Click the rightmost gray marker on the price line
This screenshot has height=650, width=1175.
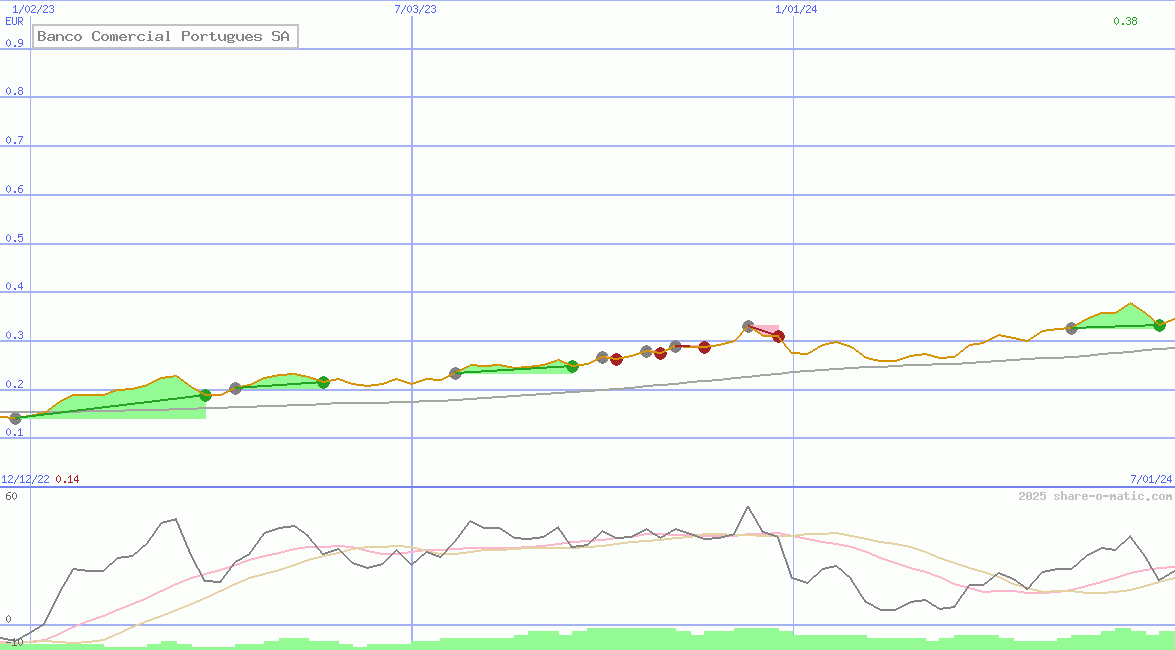pos(1071,328)
